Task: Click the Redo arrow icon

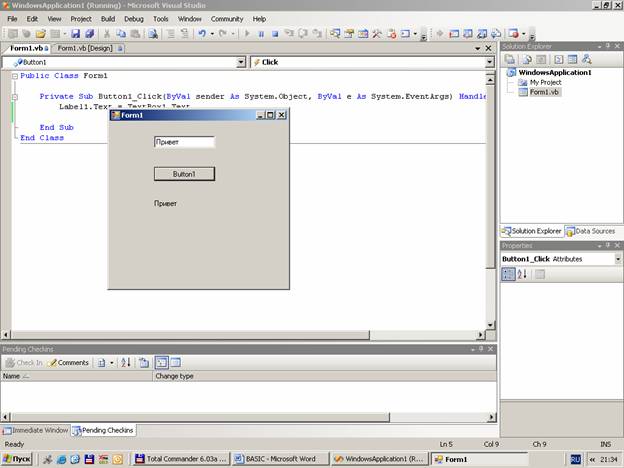Action: (x=223, y=34)
